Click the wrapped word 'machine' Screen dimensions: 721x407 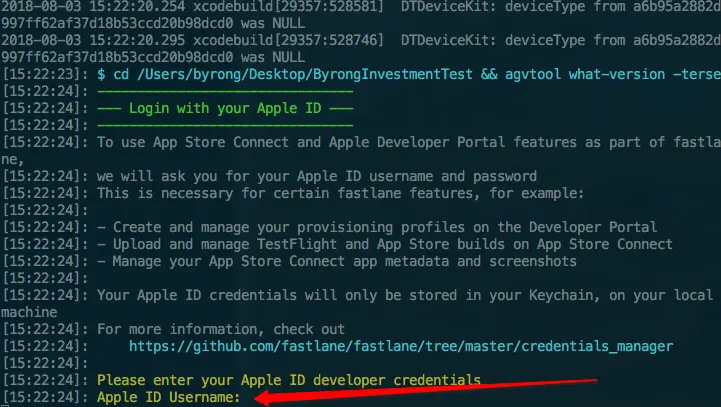pyautogui.click(x=29, y=312)
